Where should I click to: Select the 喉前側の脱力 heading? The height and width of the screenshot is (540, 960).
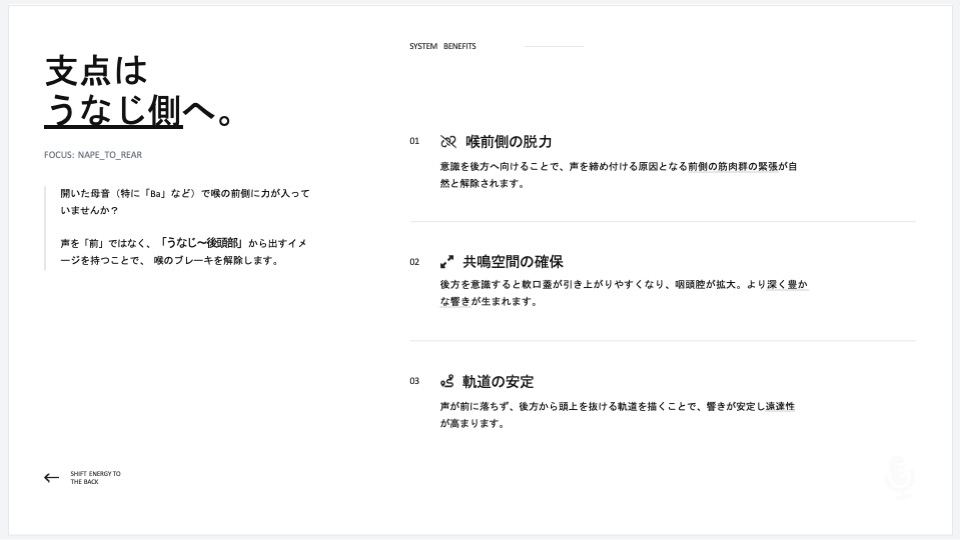(x=509, y=142)
